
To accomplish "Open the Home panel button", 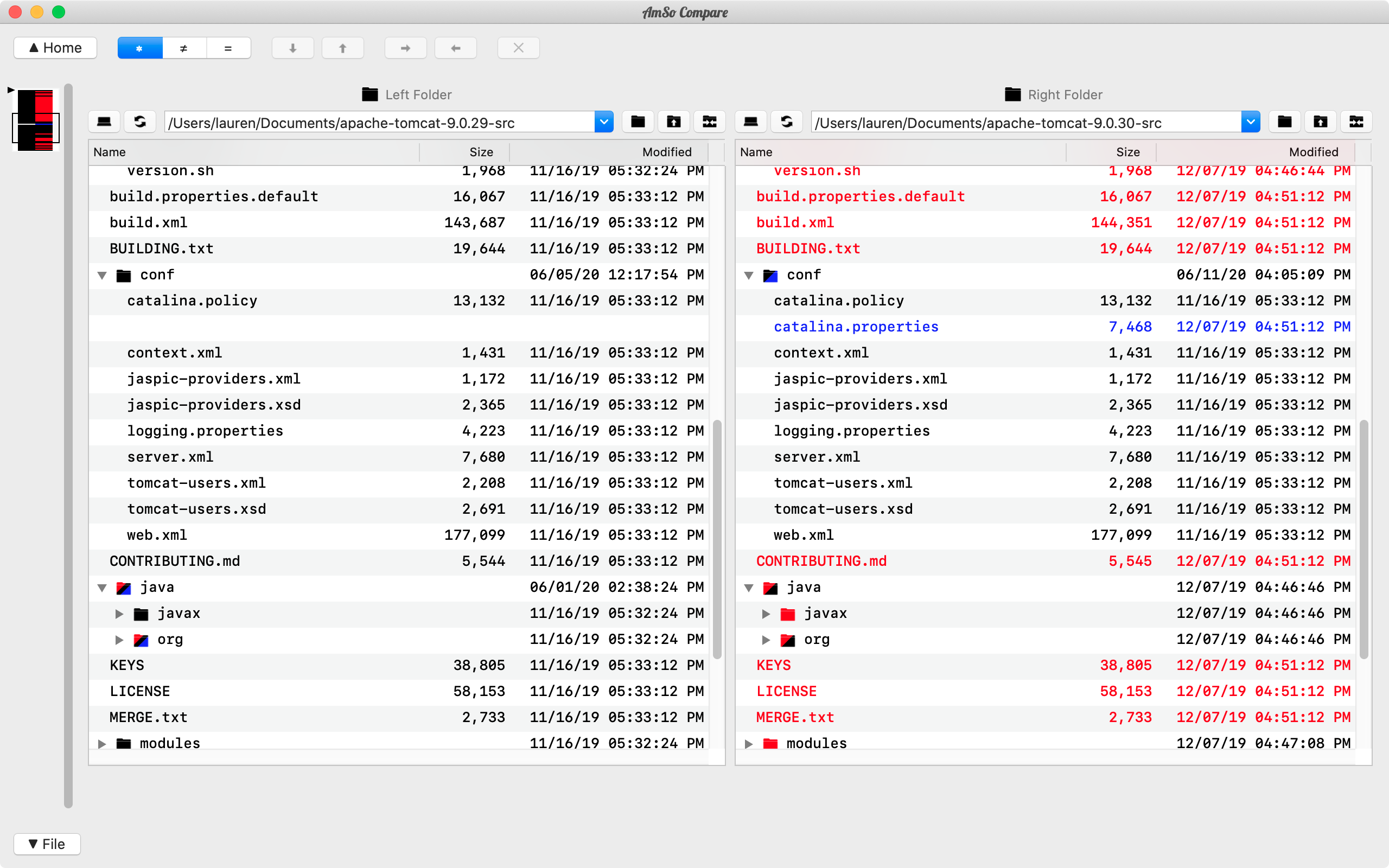I will (x=55, y=48).
